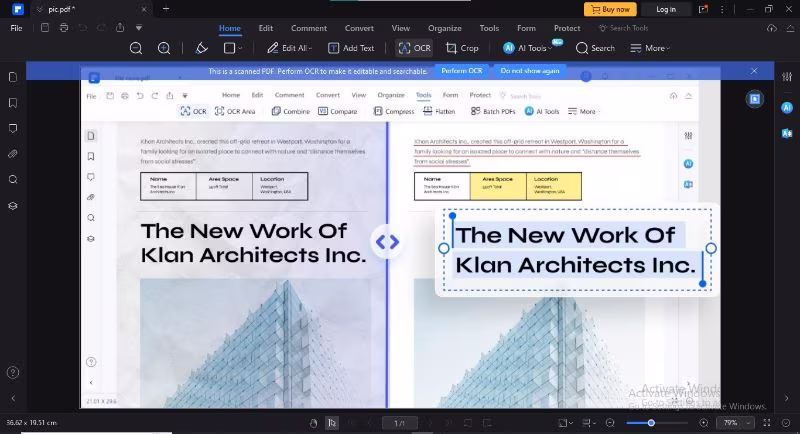Click the OCR button in the main Home toolbar
This screenshot has height=434, width=800.
414,48
